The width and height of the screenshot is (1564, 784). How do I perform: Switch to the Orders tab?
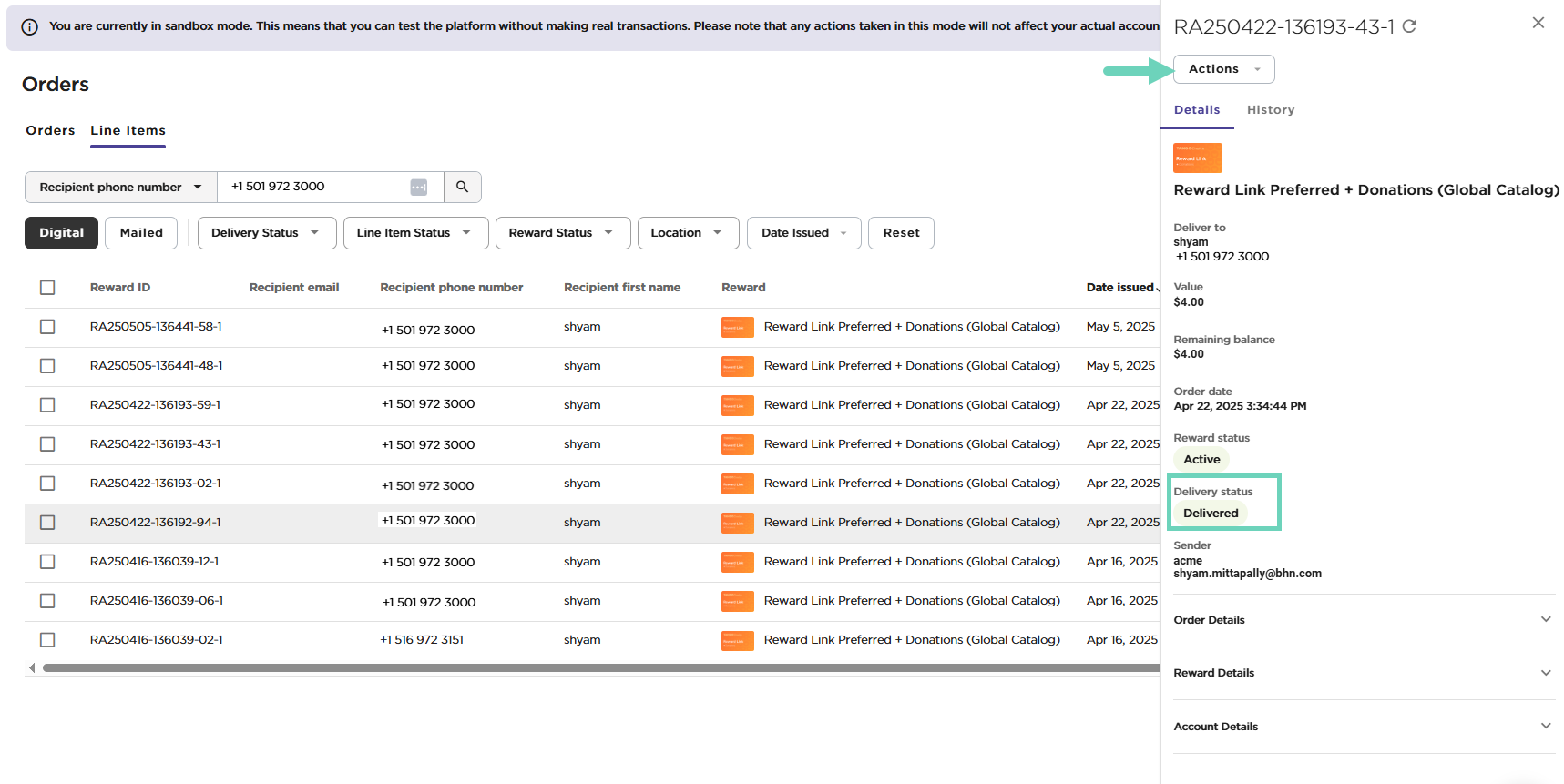click(50, 130)
